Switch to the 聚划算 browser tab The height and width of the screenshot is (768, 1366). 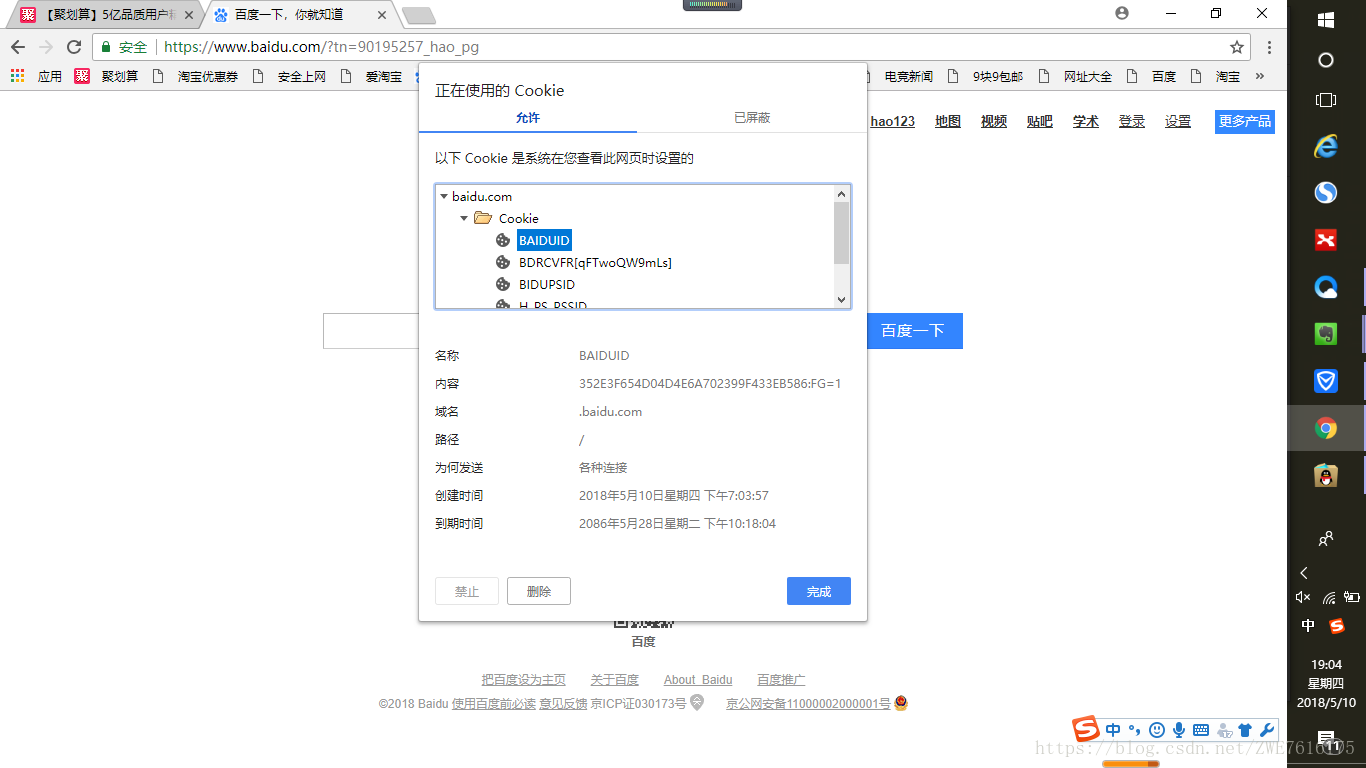[105, 15]
